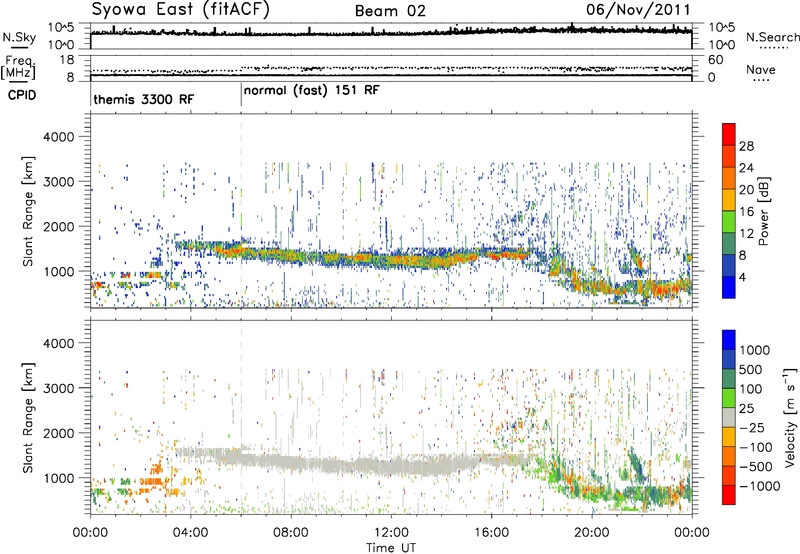Click the 4000 km tick in velocity panel
Image resolution: width=800 pixels, height=554 pixels.
(58, 343)
